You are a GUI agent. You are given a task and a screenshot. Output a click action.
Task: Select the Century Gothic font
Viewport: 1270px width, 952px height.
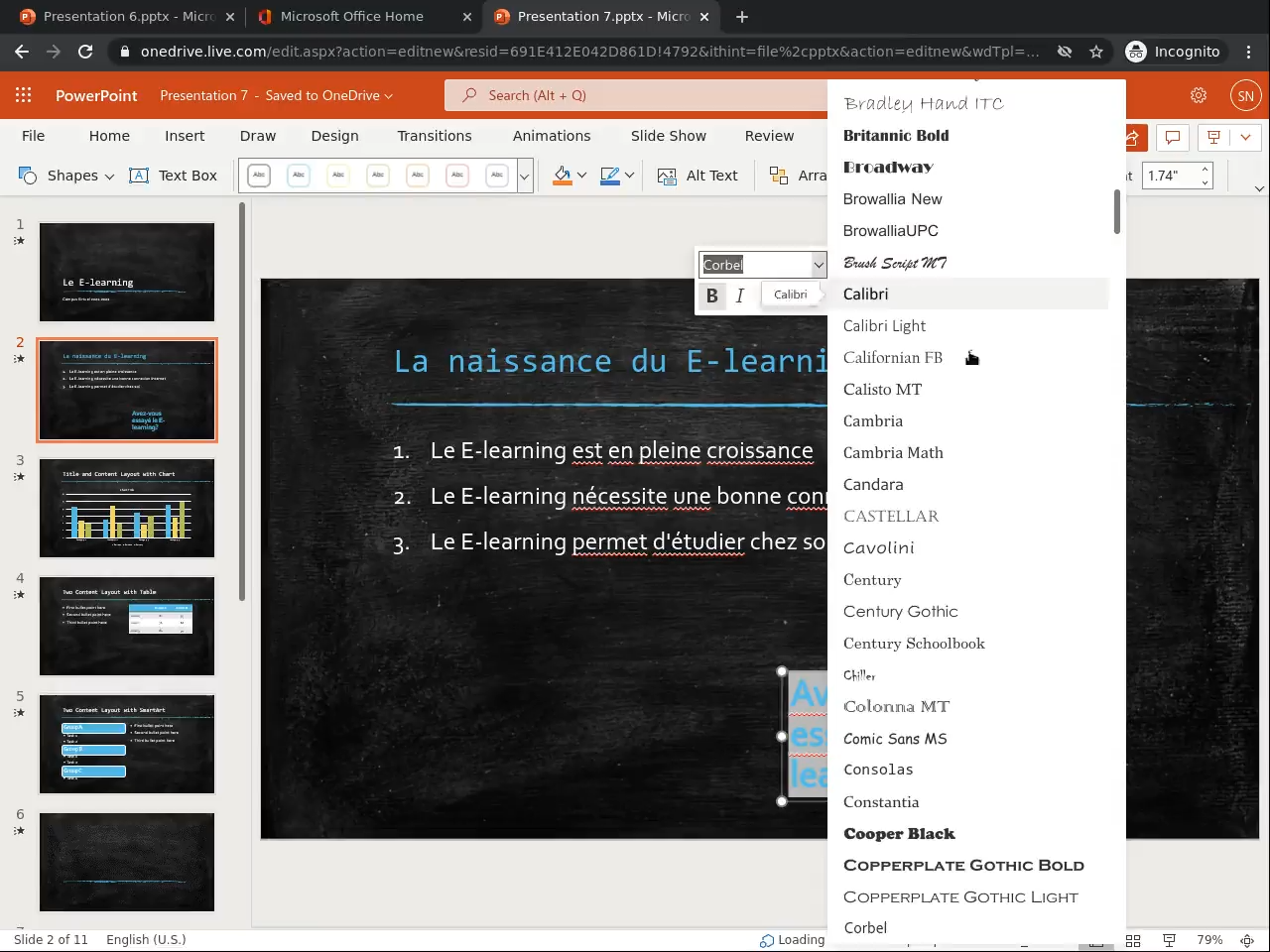[x=900, y=612]
